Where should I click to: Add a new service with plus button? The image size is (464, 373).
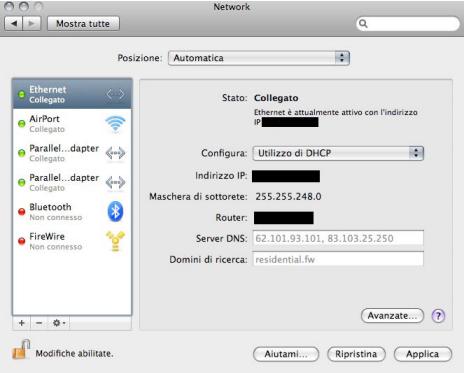(22, 323)
